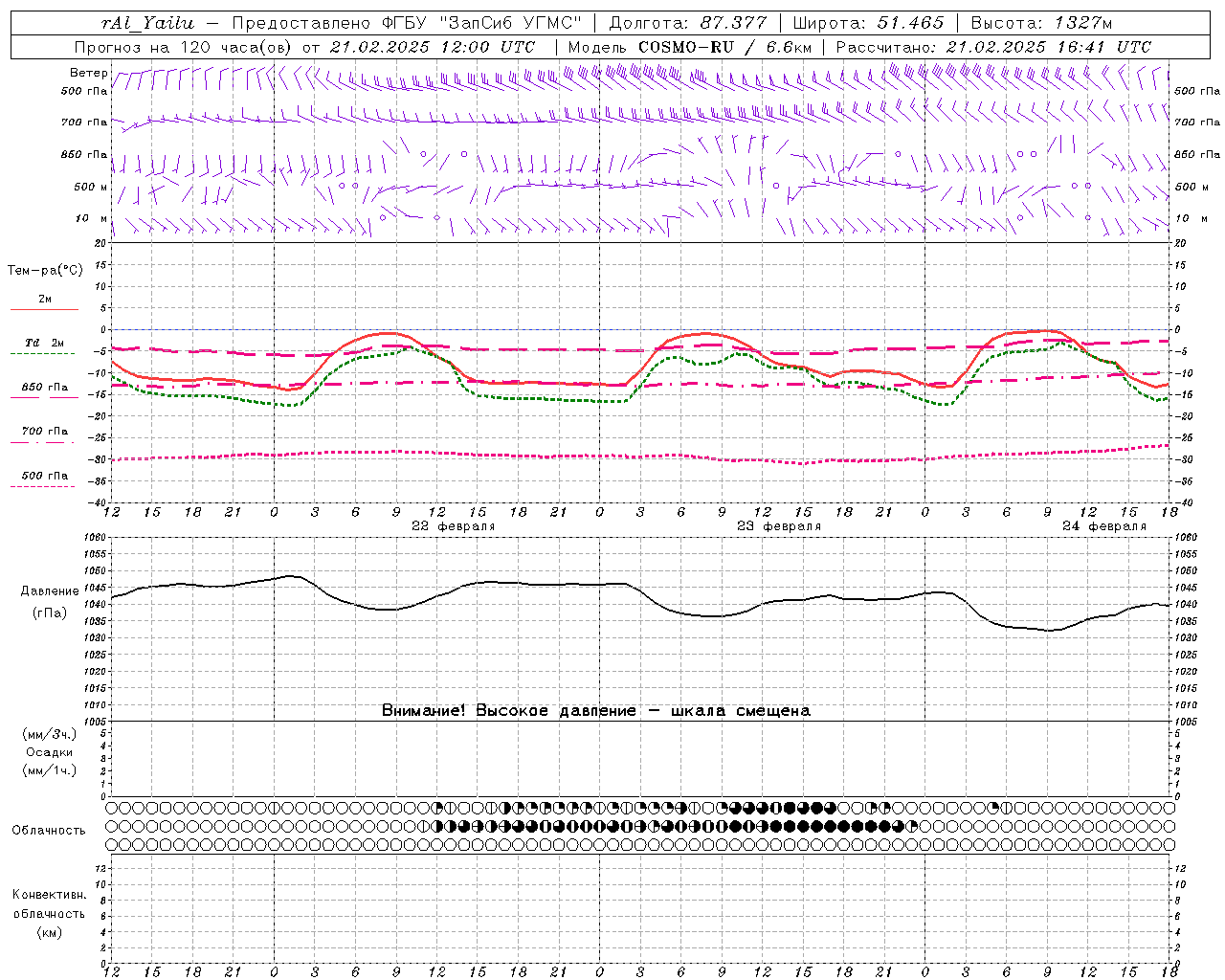Click the "Рассчитано: 21.02.2025 16:41 UTC" text
This screenshot has height=980, width=1225.
pos(993,47)
